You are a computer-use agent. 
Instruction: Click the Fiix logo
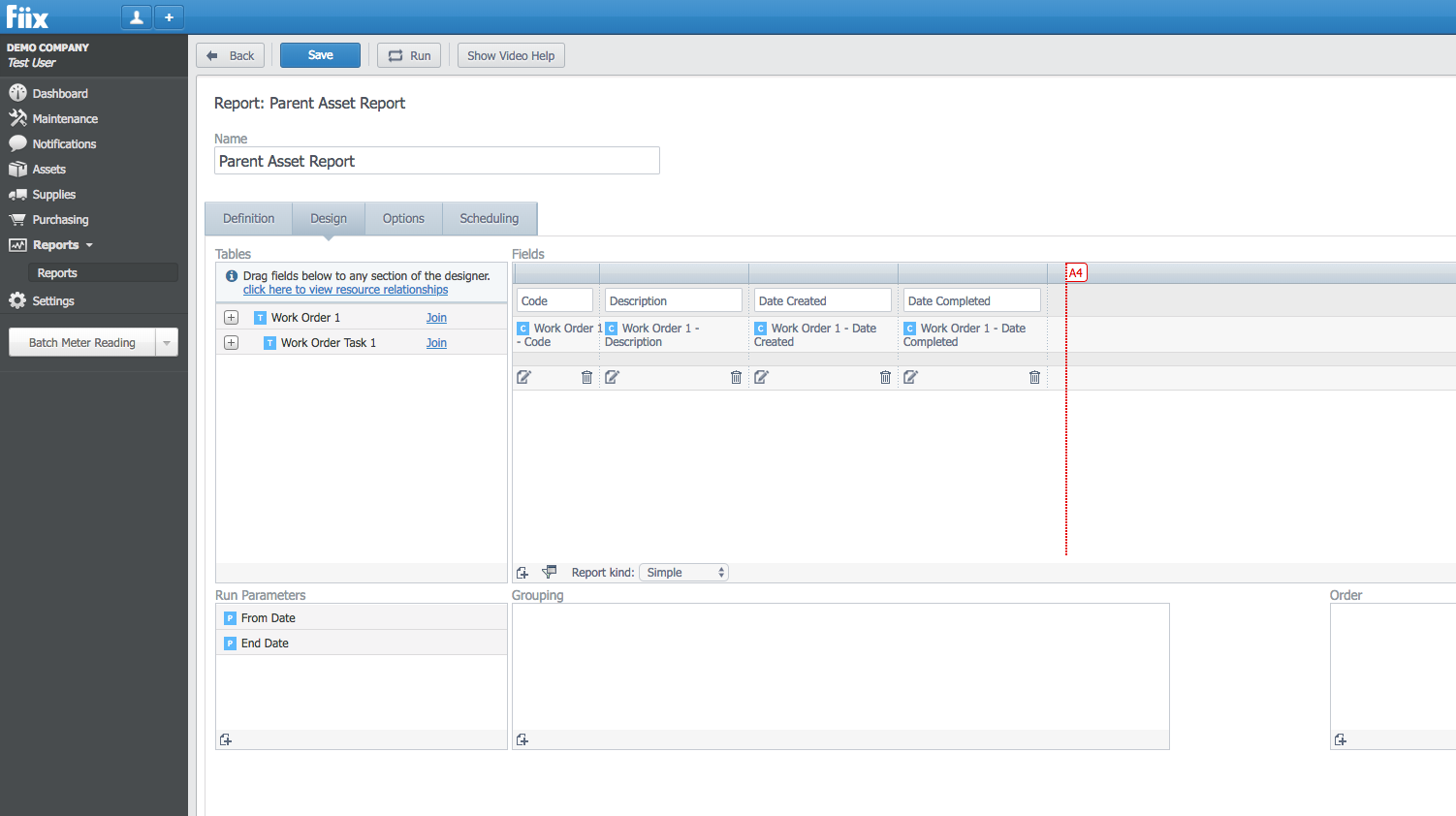coord(27,16)
